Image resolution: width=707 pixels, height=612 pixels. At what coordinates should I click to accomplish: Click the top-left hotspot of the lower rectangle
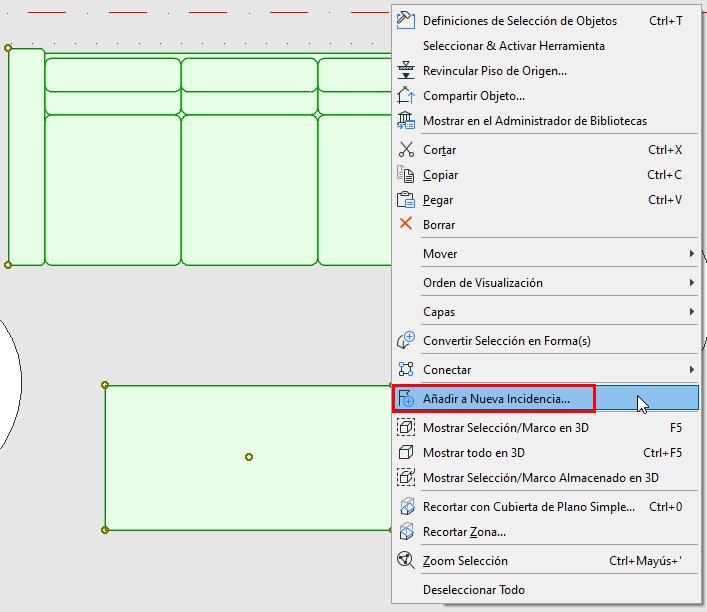click(105, 385)
